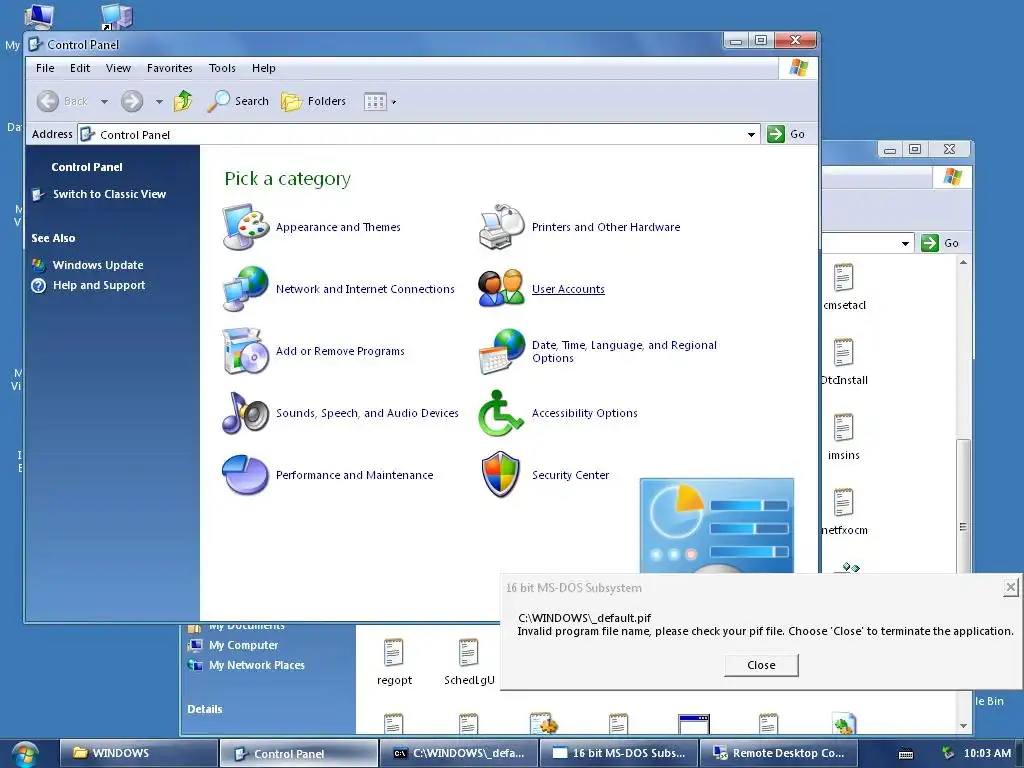Open the Search toolbar button
Viewport: 1024px width, 768px height.
[x=238, y=101]
